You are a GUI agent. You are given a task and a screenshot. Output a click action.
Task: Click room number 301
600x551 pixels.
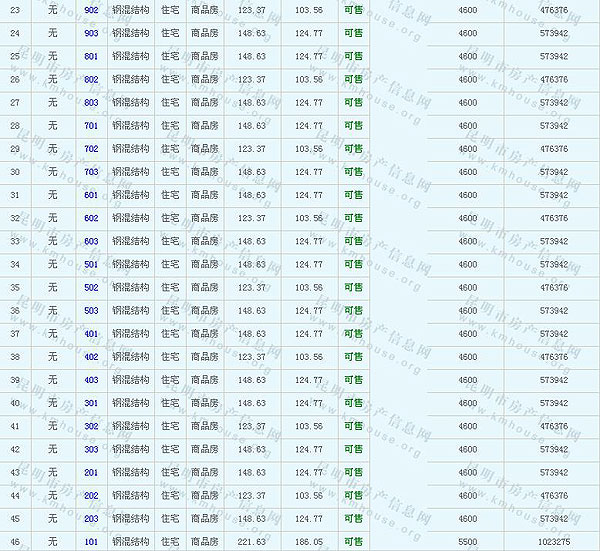coord(91,403)
